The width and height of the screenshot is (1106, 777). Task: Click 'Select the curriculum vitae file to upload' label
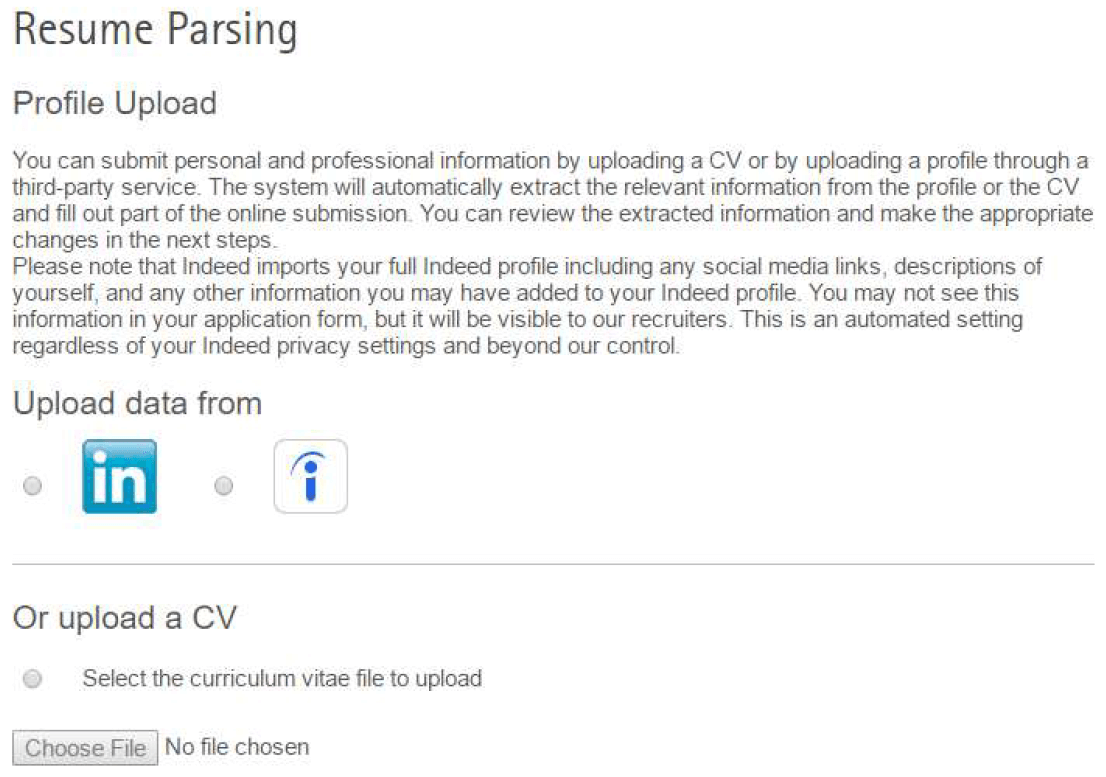pyautogui.click(x=282, y=679)
